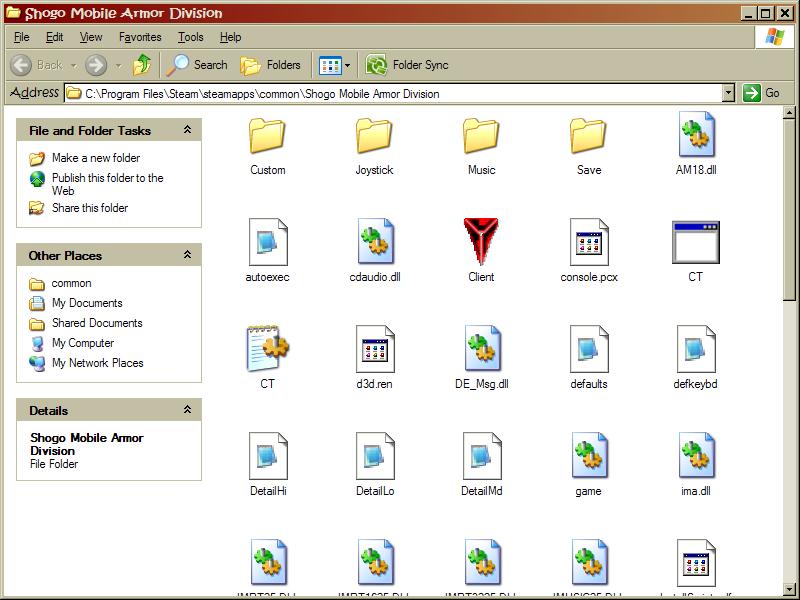Select the CT application window icon
The width and height of the screenshot is (800, 600).
click(696, 242)
